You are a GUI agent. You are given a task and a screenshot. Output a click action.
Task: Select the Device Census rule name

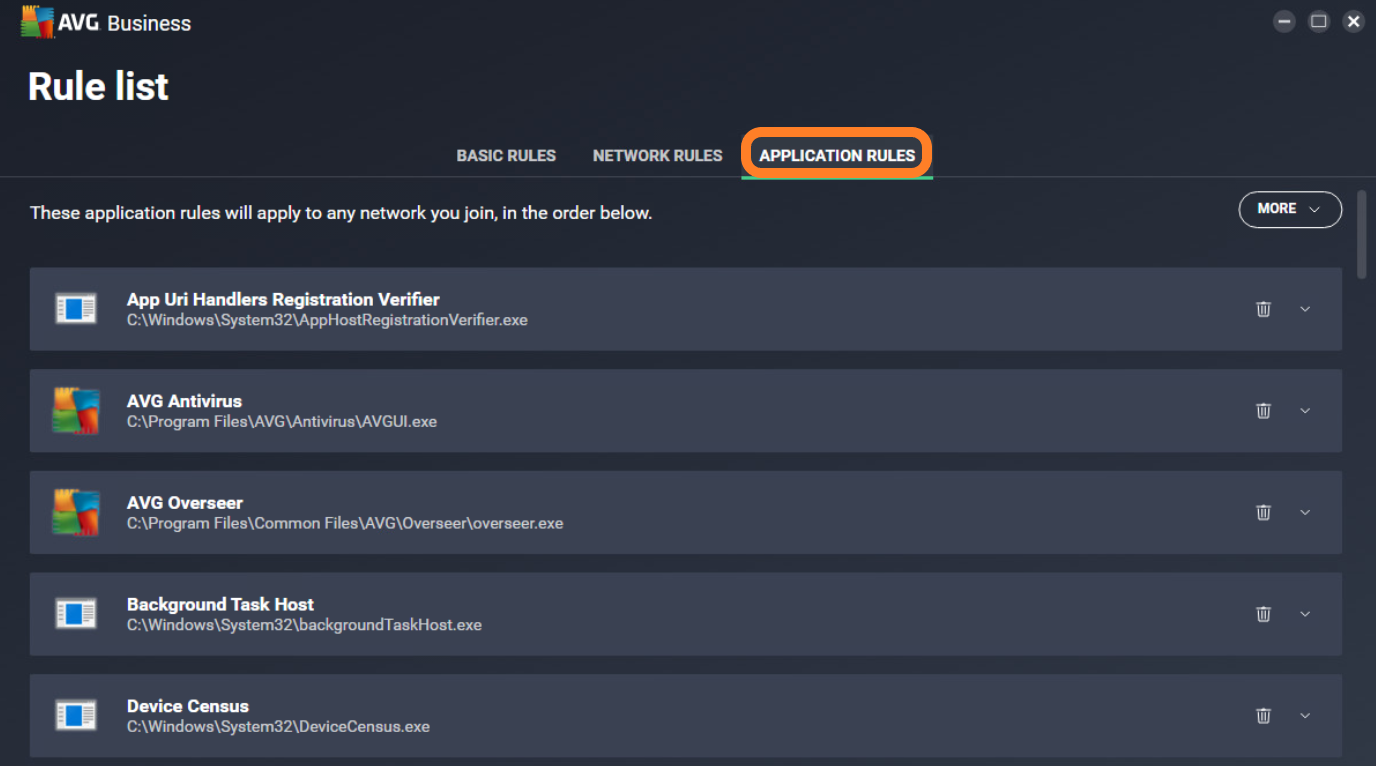[188, 706]
